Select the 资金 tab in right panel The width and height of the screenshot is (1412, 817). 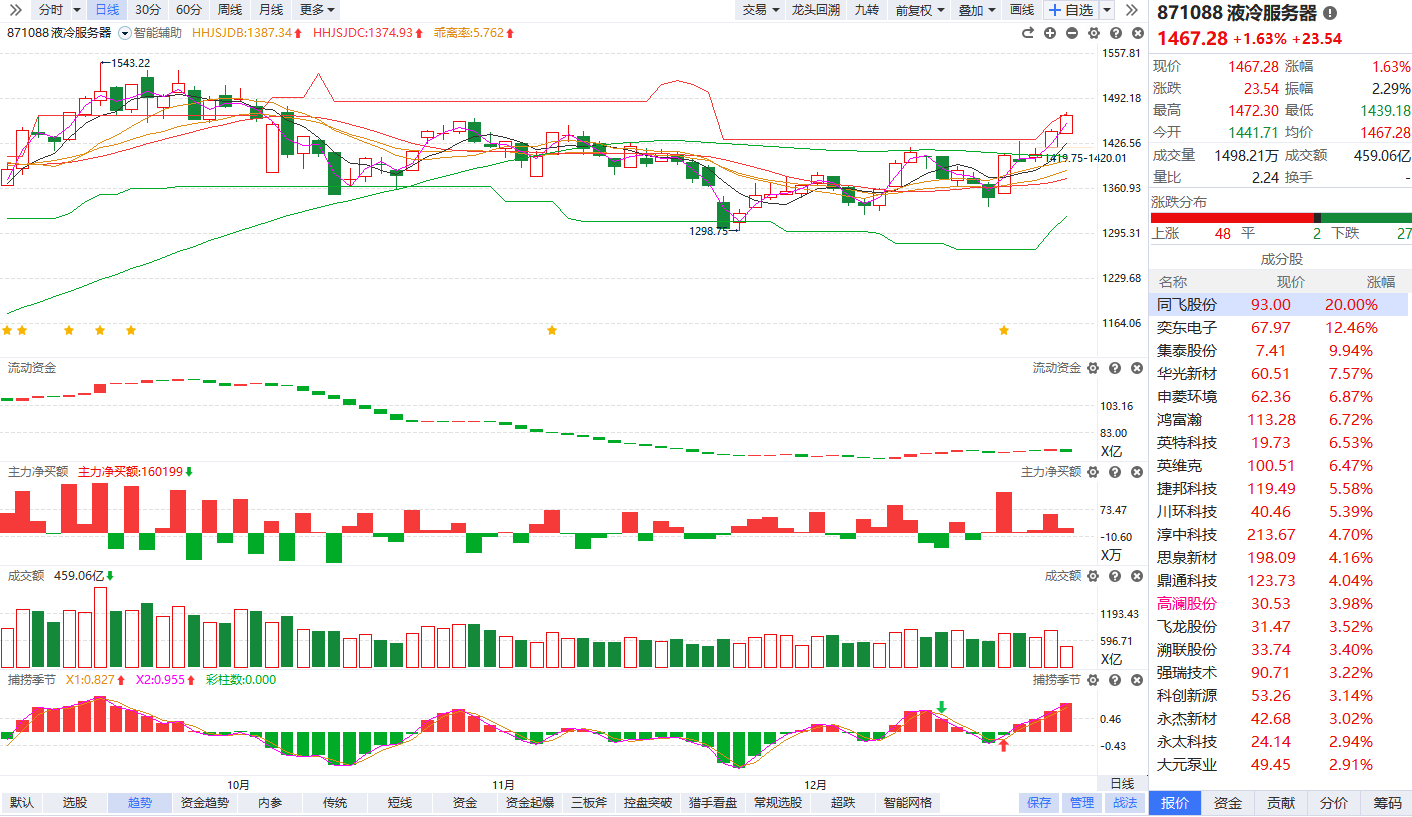1228,803
